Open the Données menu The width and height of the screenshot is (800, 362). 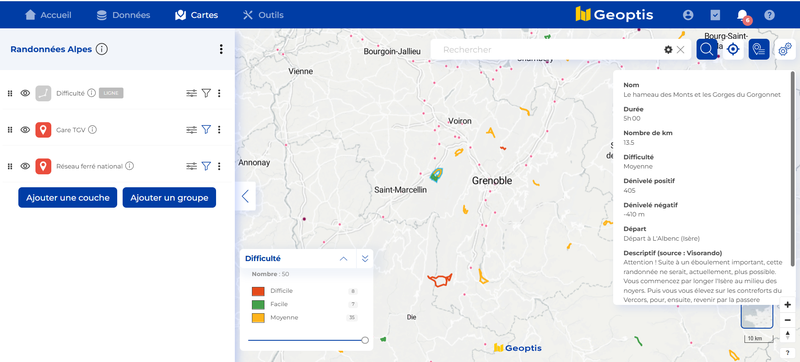coord(123,15)
